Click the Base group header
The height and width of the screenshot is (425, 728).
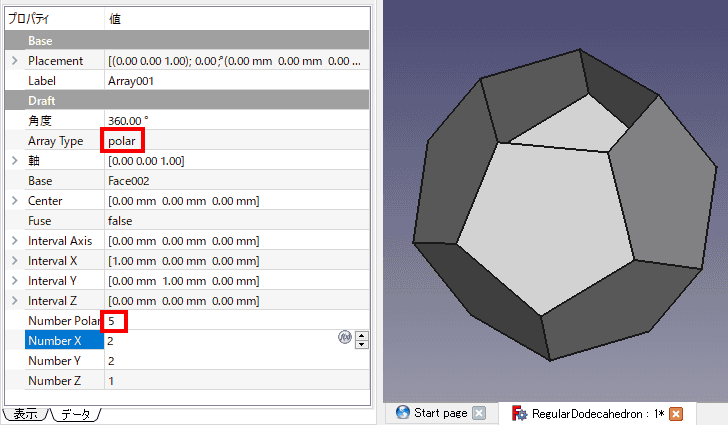(x=187, y=40)
